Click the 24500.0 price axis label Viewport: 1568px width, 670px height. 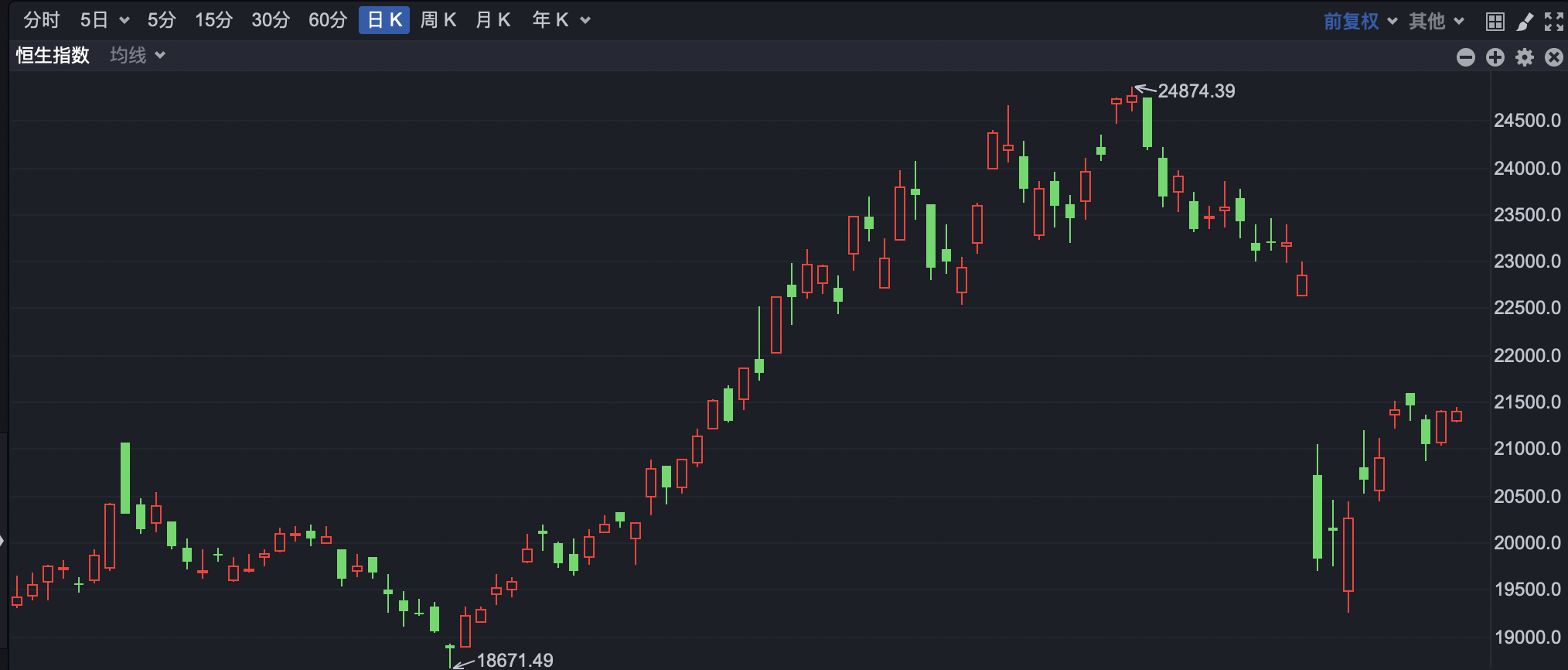pos(1527,121)
